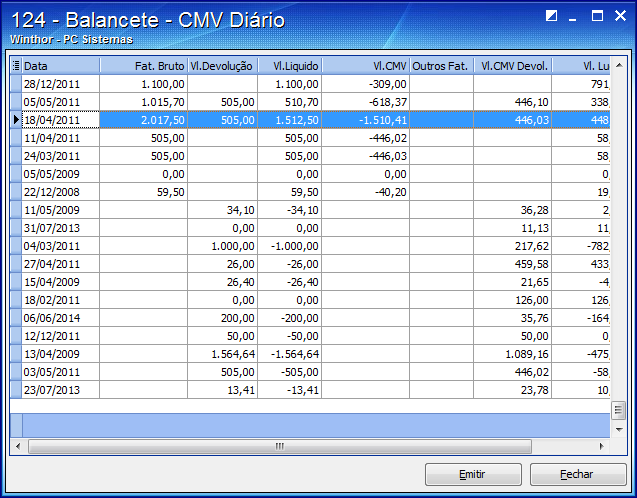Screen dimensions: 637x498
Task: Click the Vl.Devolução value 1.000,00
Action: 233,246
